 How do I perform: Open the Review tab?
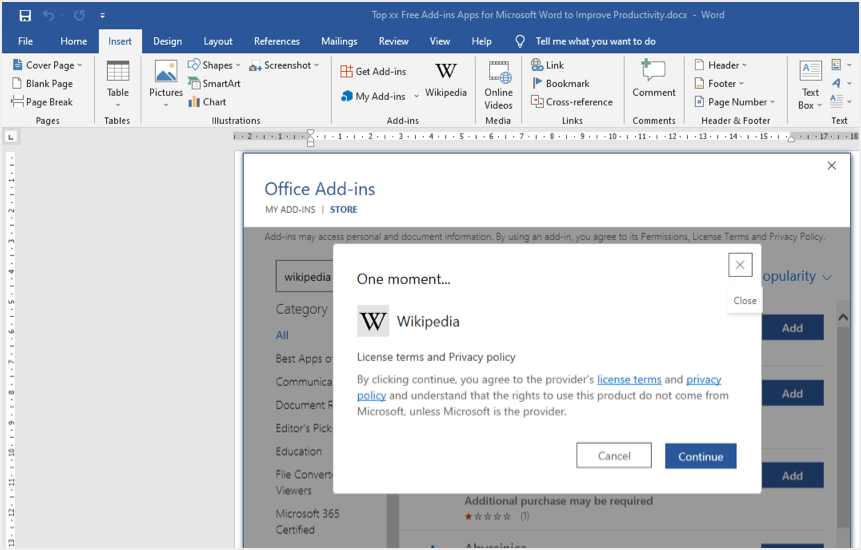[x=394, y=41]
